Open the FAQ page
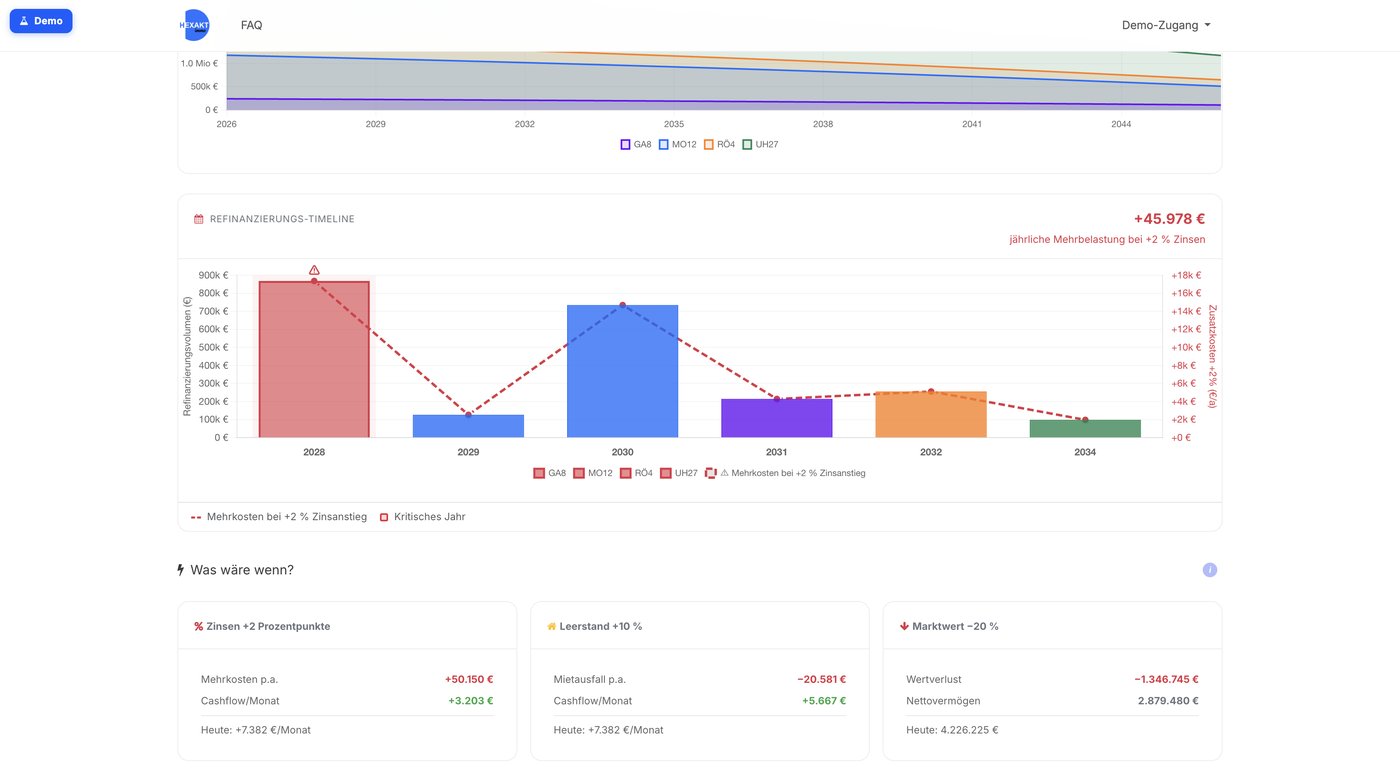This screenshot has height=778, width=1400. point(252,25)
